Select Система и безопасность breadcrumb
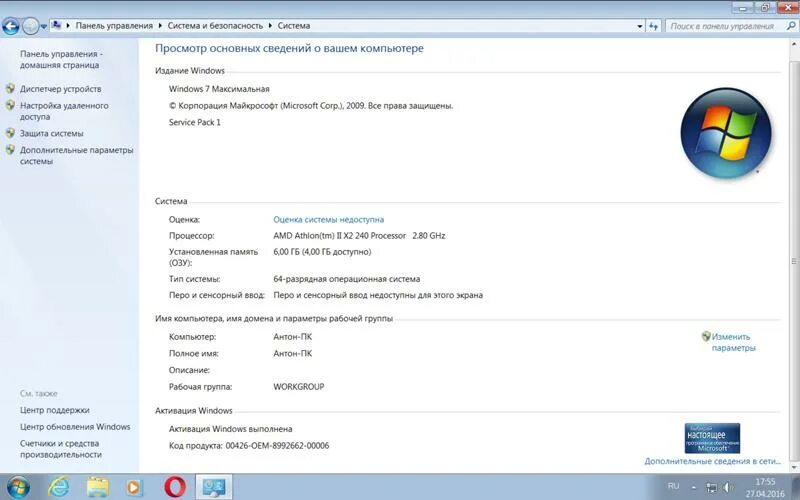This screenshot has width=800, height=500. tap(215, 26)
